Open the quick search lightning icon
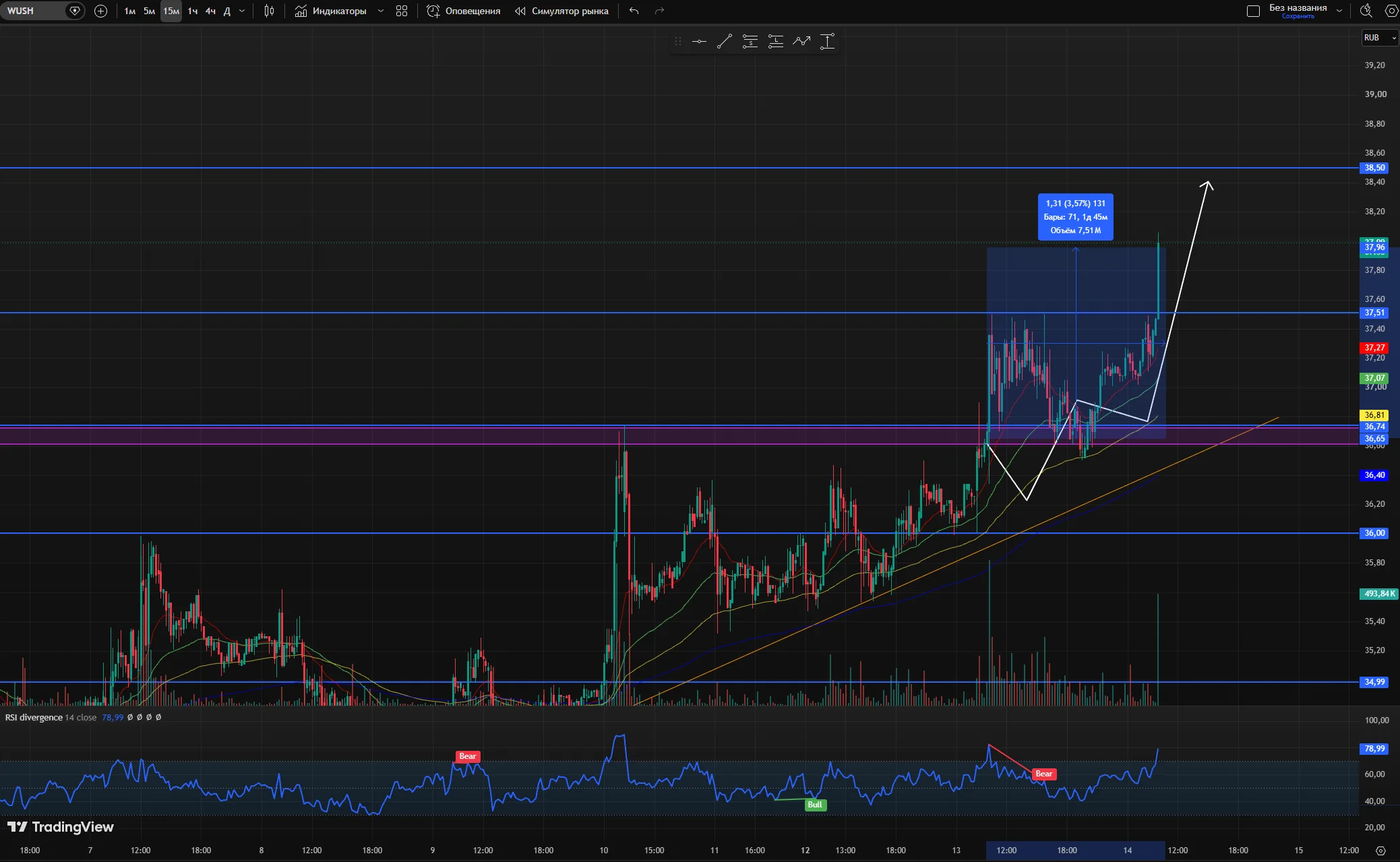Image resolution: width=1400 pixels, height=862 pixels. 1366,11
